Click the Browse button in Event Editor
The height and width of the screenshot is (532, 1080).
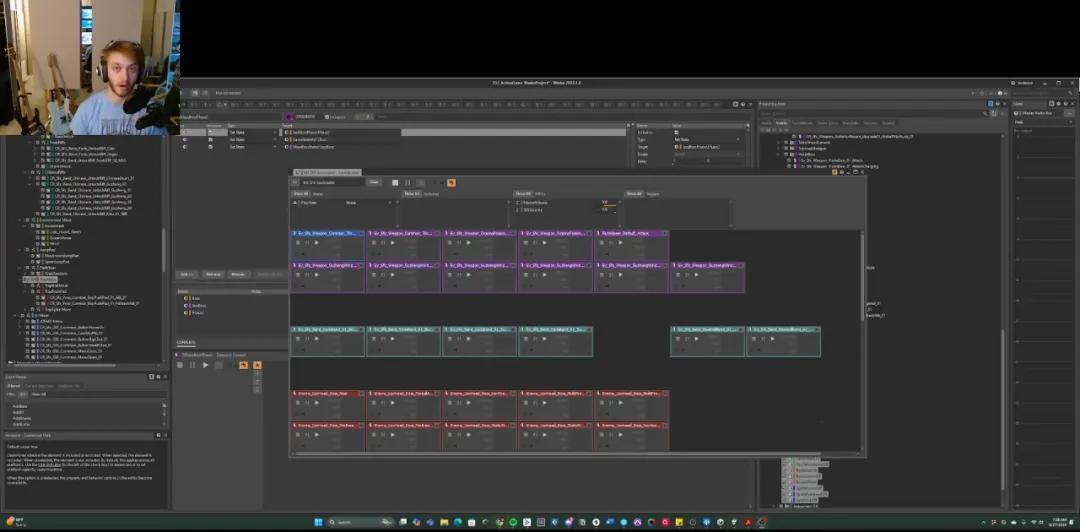click(238, 274)
